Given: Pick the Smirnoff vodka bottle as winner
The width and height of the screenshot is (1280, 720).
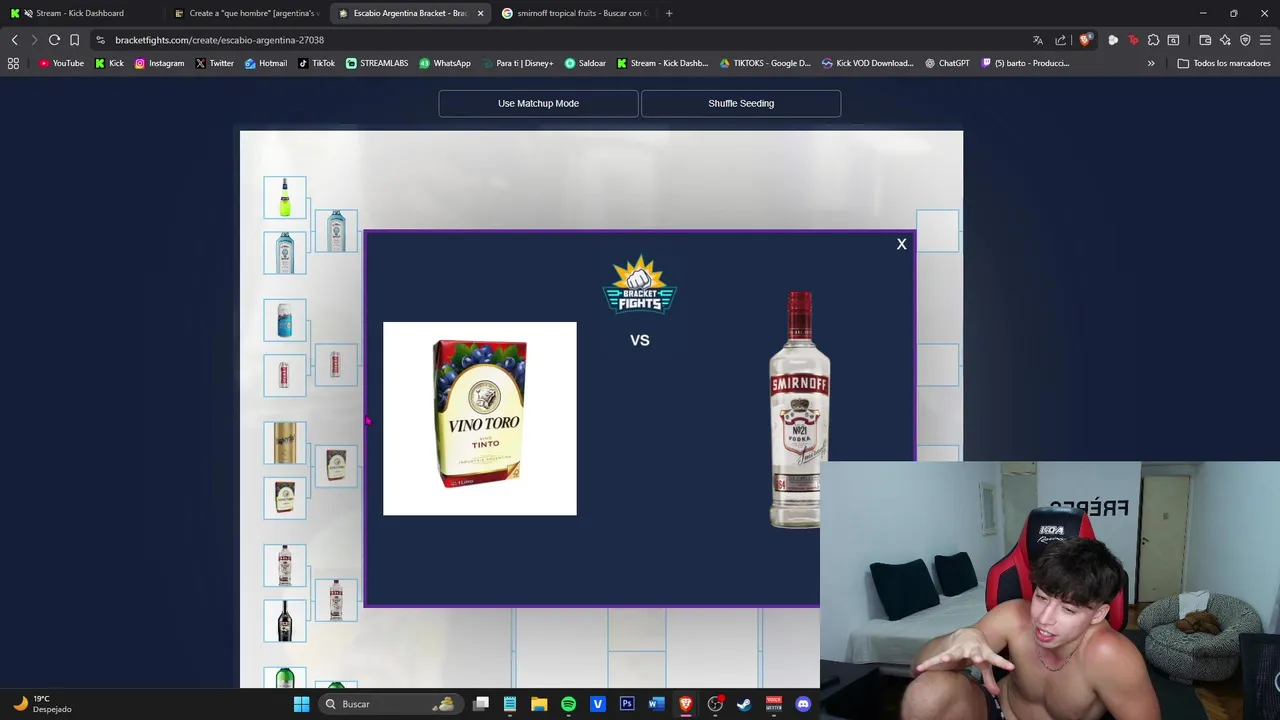Looking at the screenshot, I should click(799, 409).
